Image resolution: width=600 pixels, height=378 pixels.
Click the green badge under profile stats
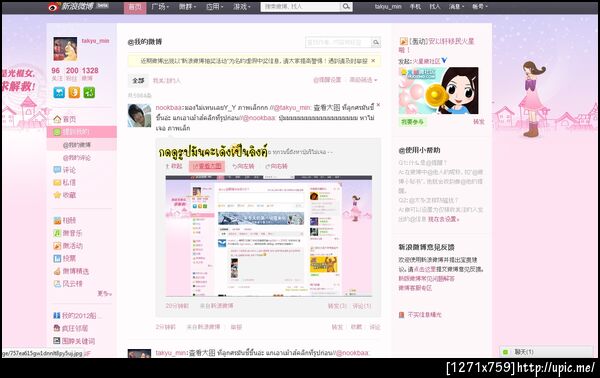(89, 93)
